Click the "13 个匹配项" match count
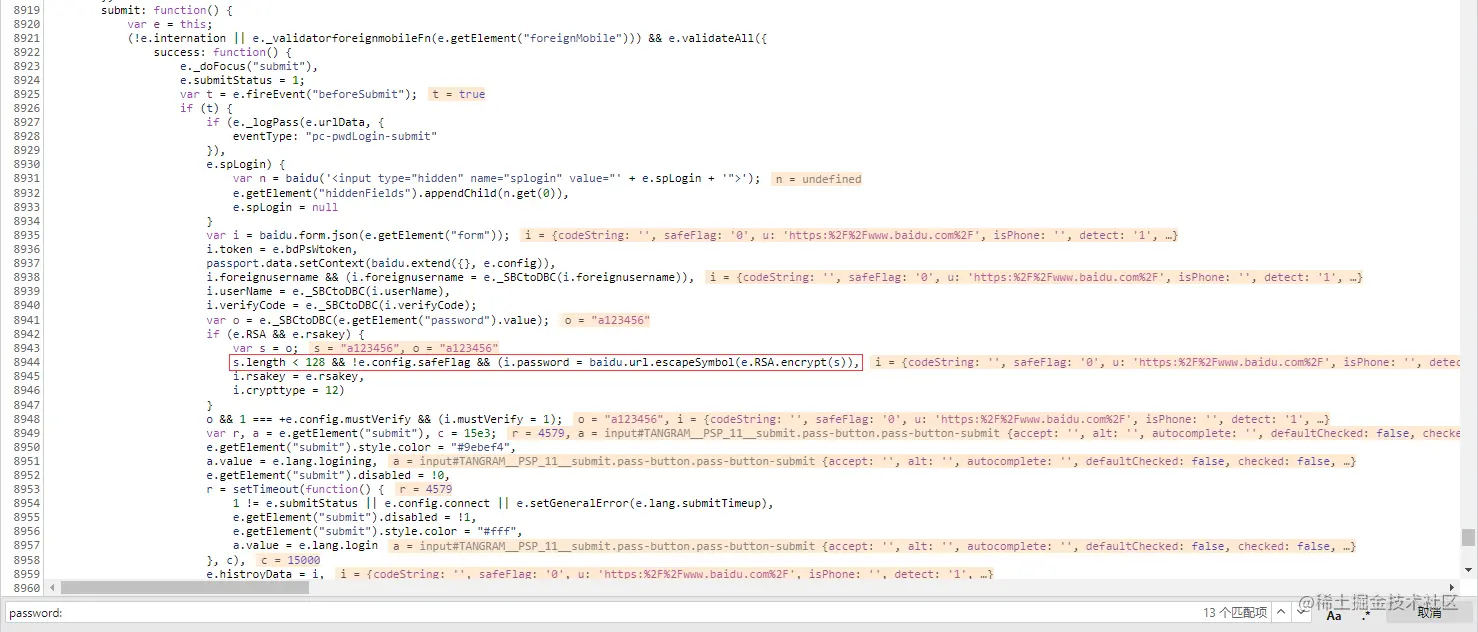The image size is (1478, 632). click(1235, 613)
